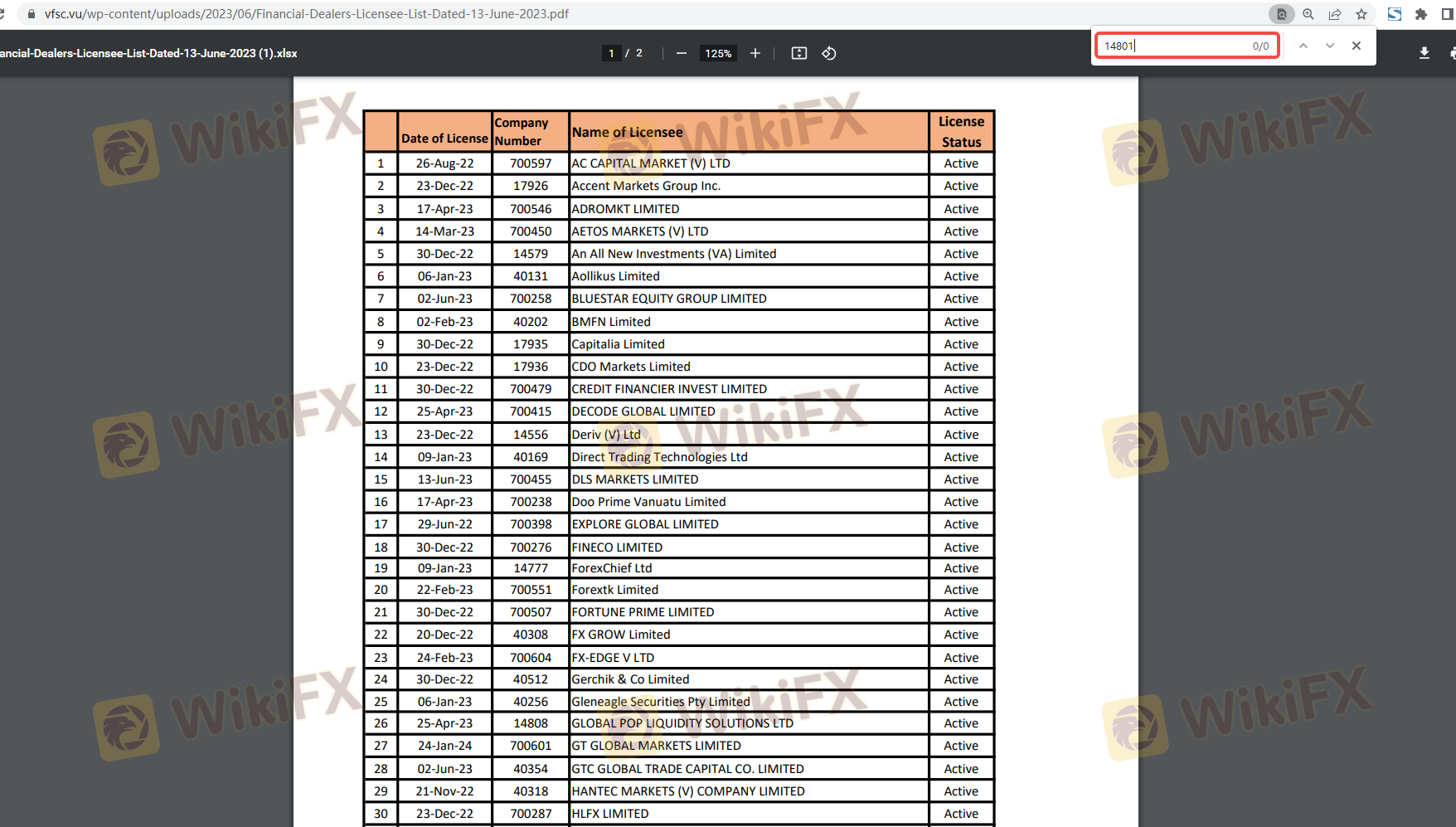Click Active status for AC CAPITAL MARKET
This screenshot has width=1456, height=827.
[x=961, y=163]
